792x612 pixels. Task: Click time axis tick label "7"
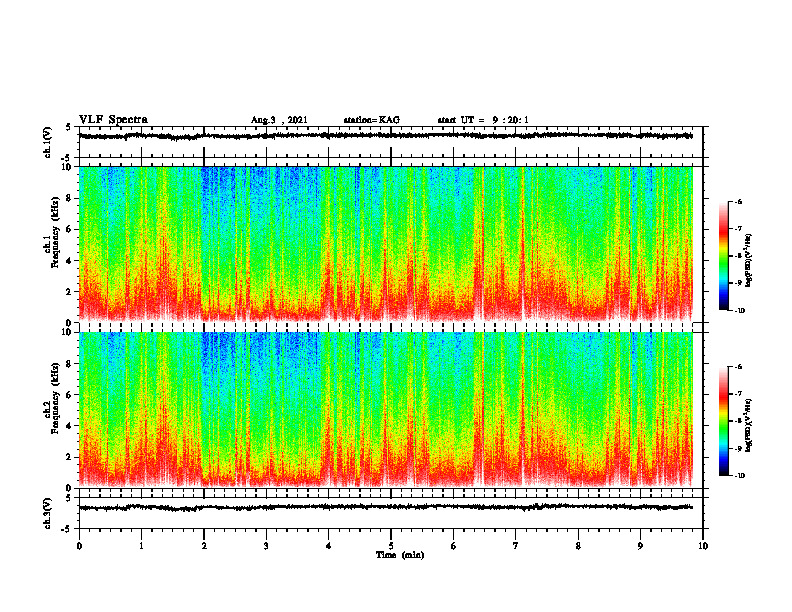tap(516, 546)
